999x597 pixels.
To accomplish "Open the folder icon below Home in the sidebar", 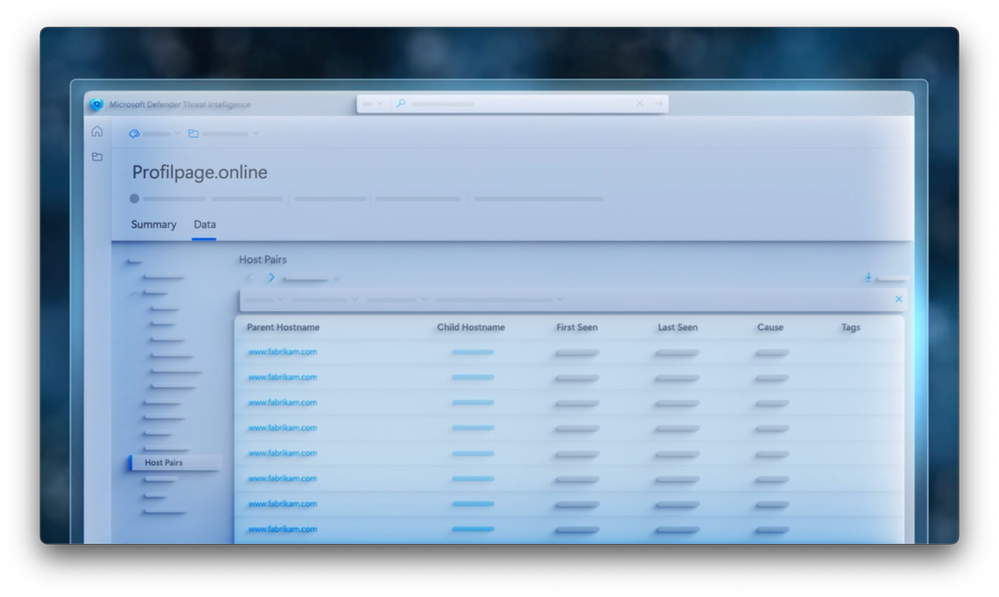I will (x=97, y=157).
